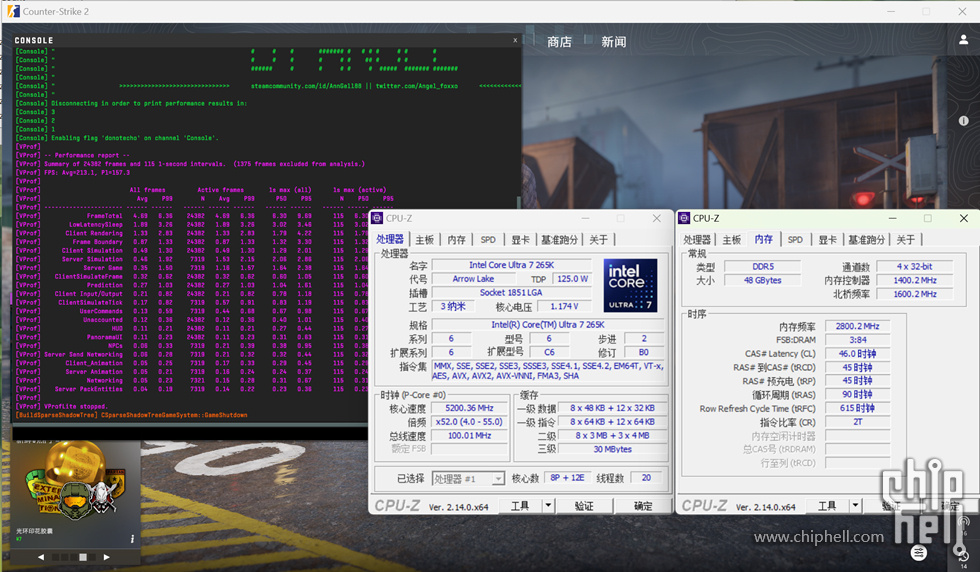
Task: Click the '4 x 32-bit' channel value
Action: tap(914, 266)
